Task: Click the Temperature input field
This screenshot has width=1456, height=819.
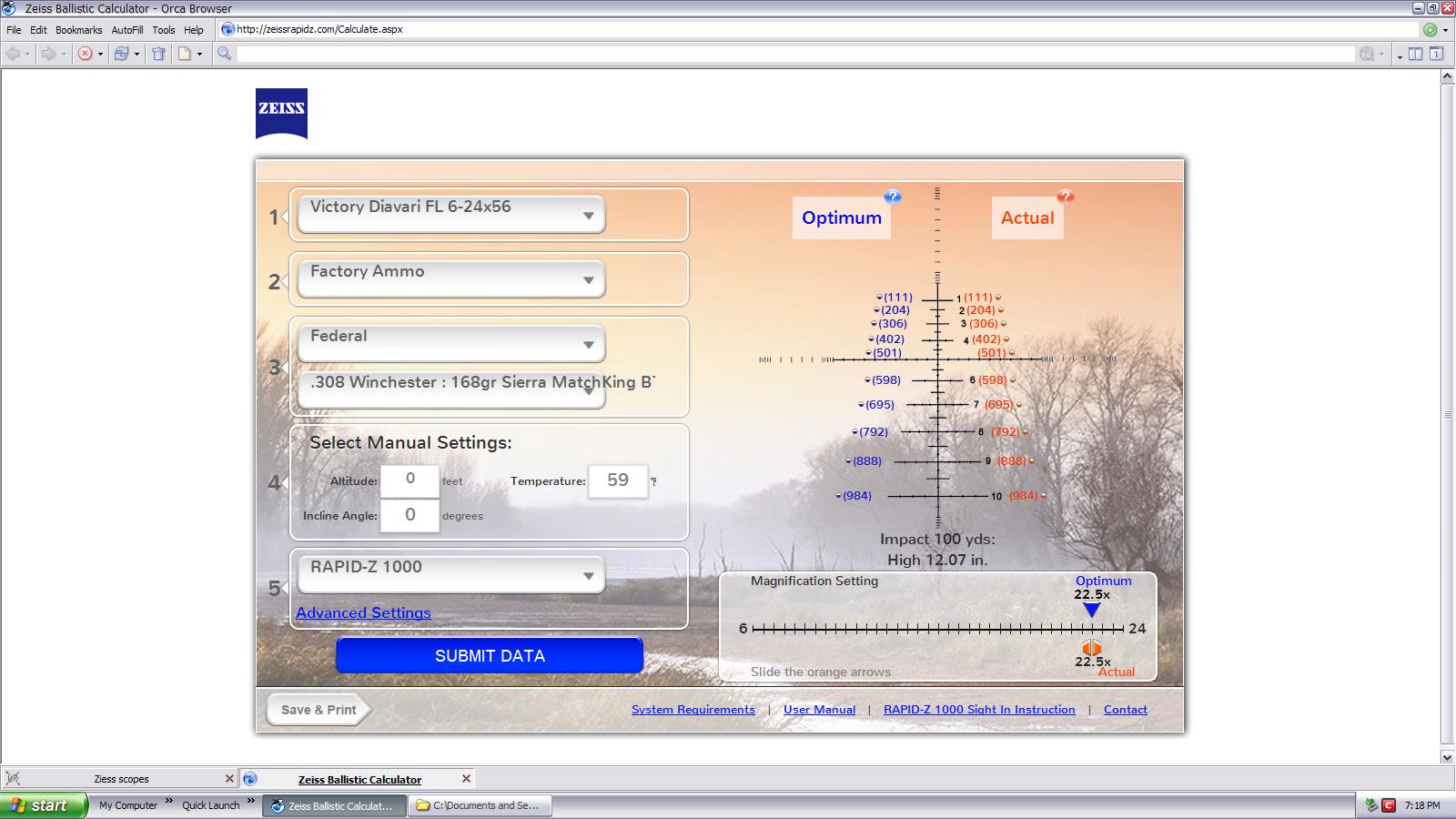Action: (618, 480)
